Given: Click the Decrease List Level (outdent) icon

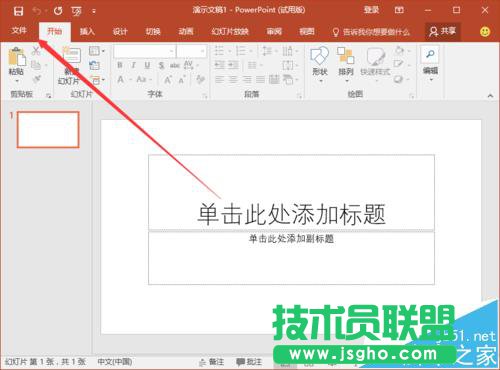Looking at the screenshot, I should (220, 65).
